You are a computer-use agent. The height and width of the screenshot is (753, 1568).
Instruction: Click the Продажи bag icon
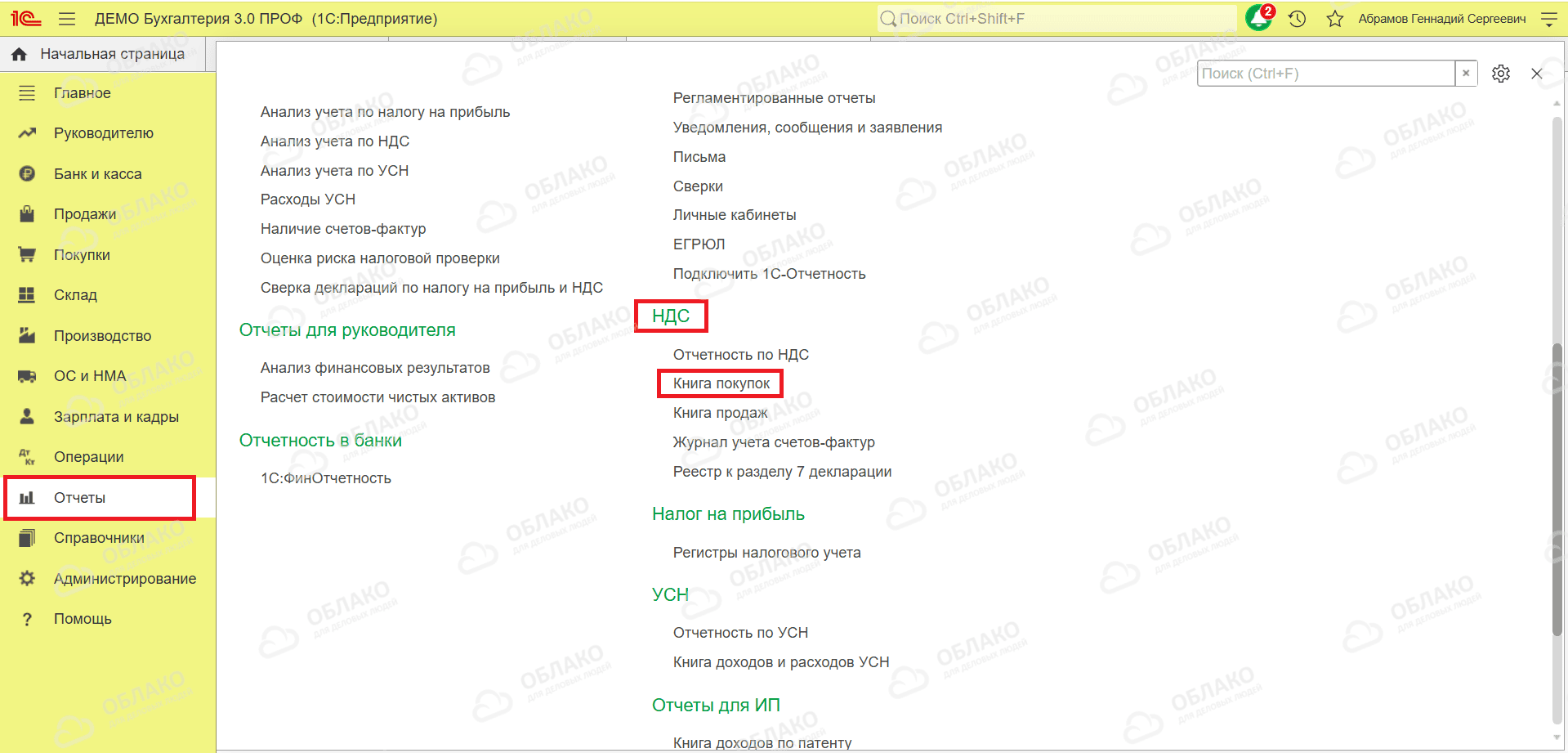[x=27, y=214]
